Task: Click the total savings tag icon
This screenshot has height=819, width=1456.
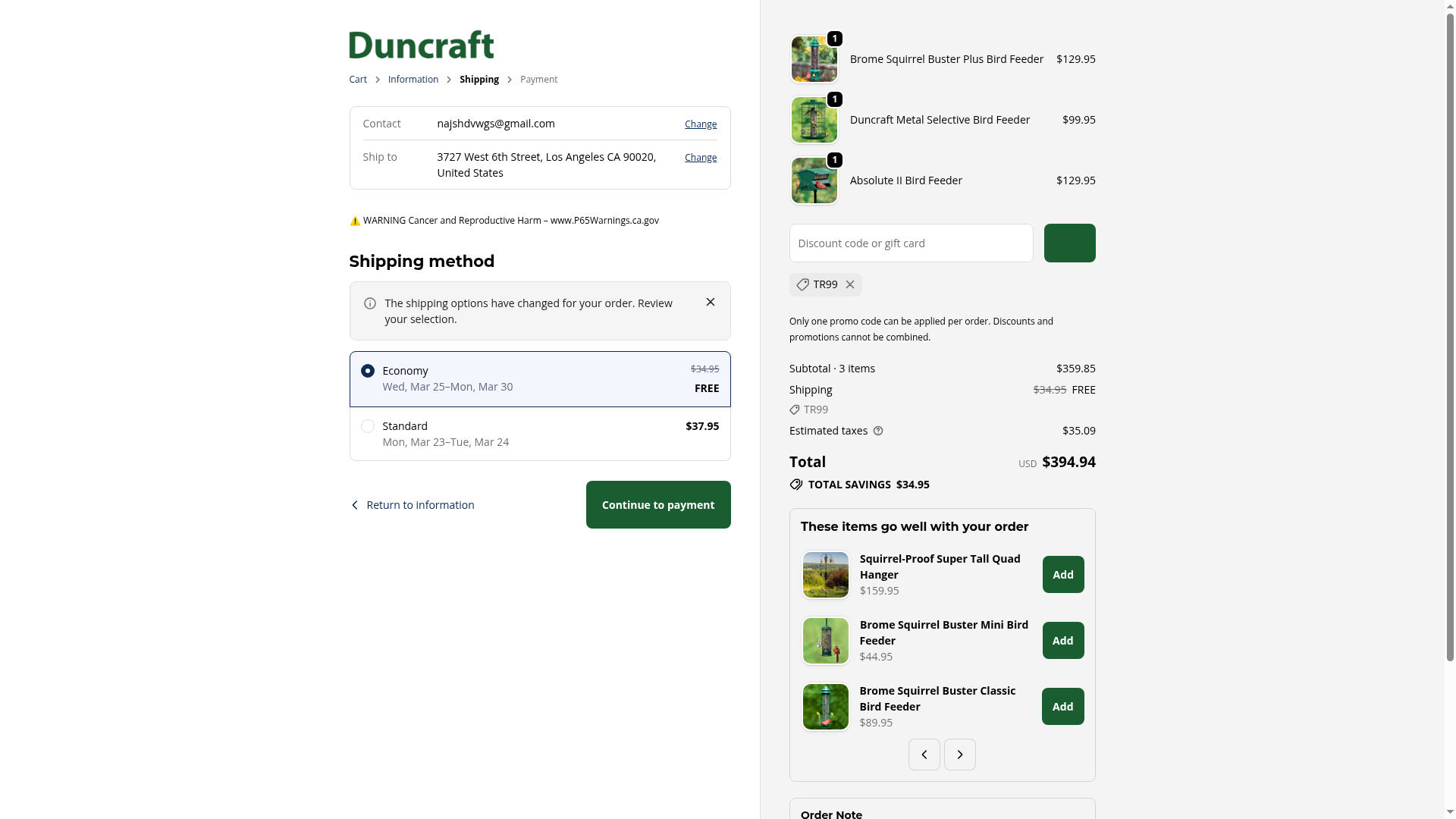Action: (795, 485)
